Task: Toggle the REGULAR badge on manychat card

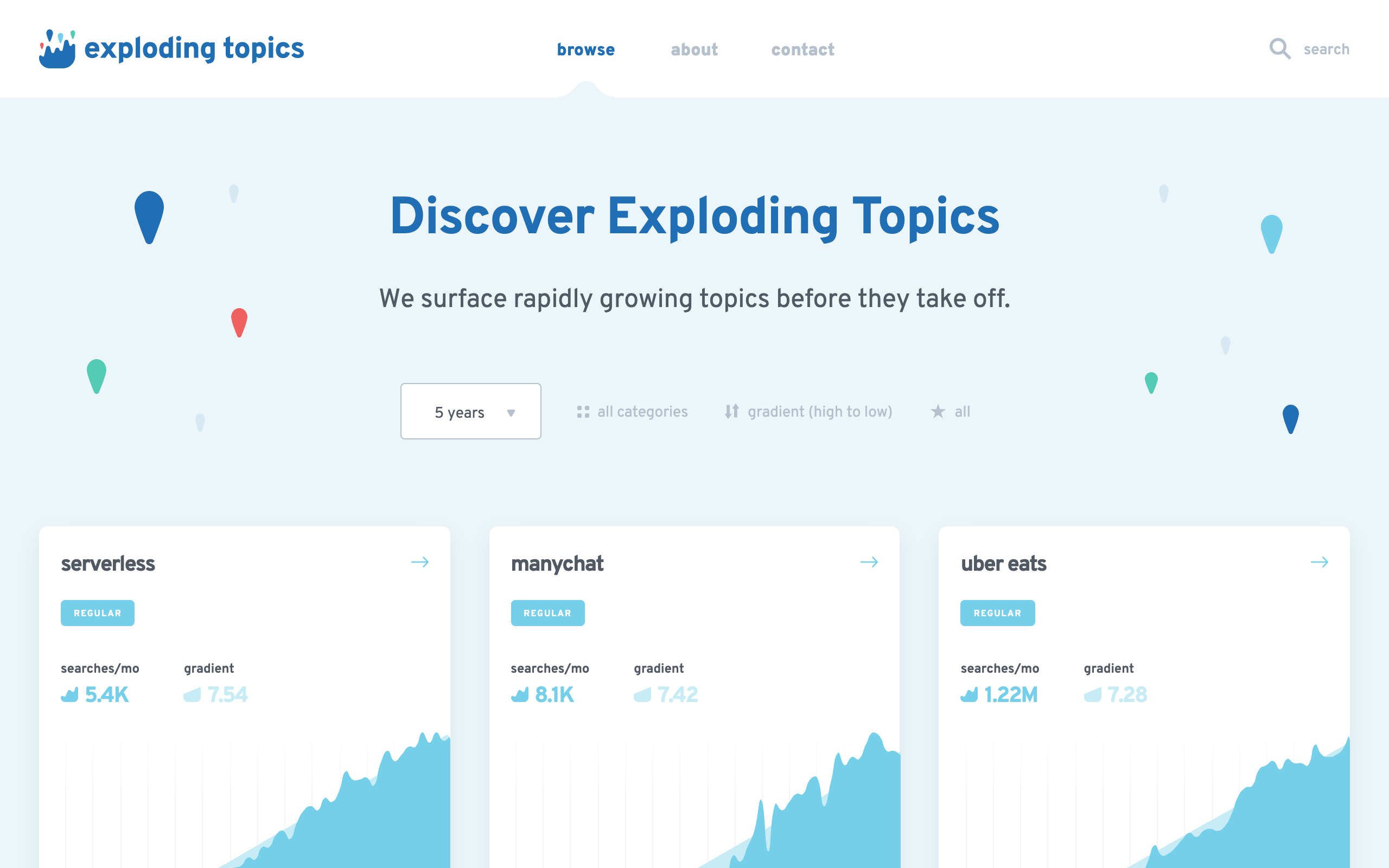Action: coord(547,612)
